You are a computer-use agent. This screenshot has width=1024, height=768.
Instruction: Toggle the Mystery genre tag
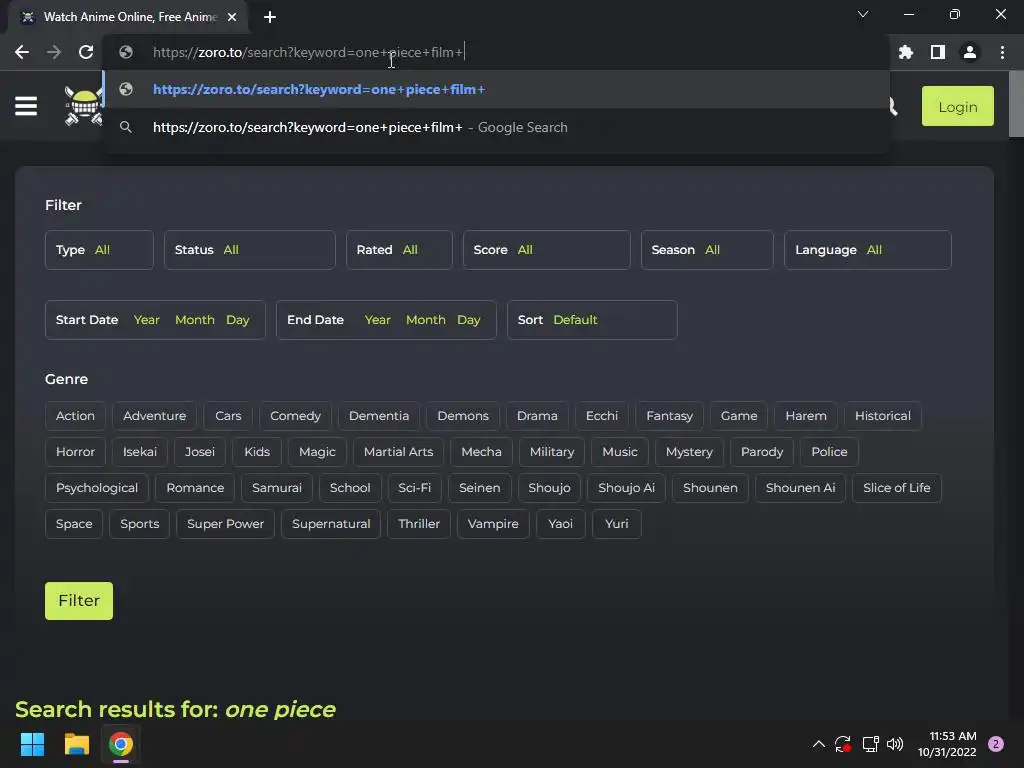(x=689, y=452)
